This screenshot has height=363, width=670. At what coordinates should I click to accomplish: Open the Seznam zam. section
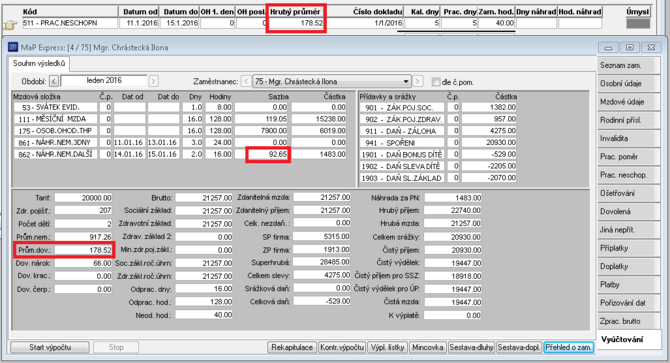click(628, 65)
